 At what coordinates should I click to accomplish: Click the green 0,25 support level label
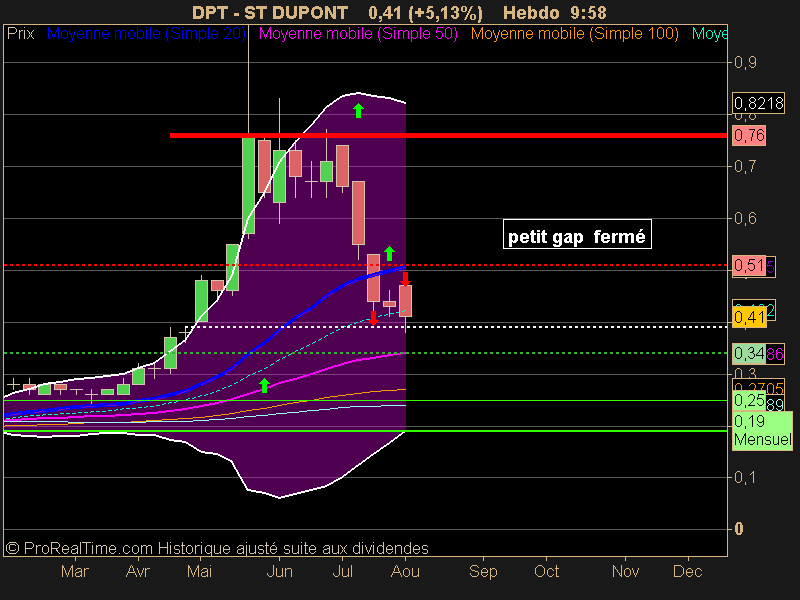coord(749,401)
